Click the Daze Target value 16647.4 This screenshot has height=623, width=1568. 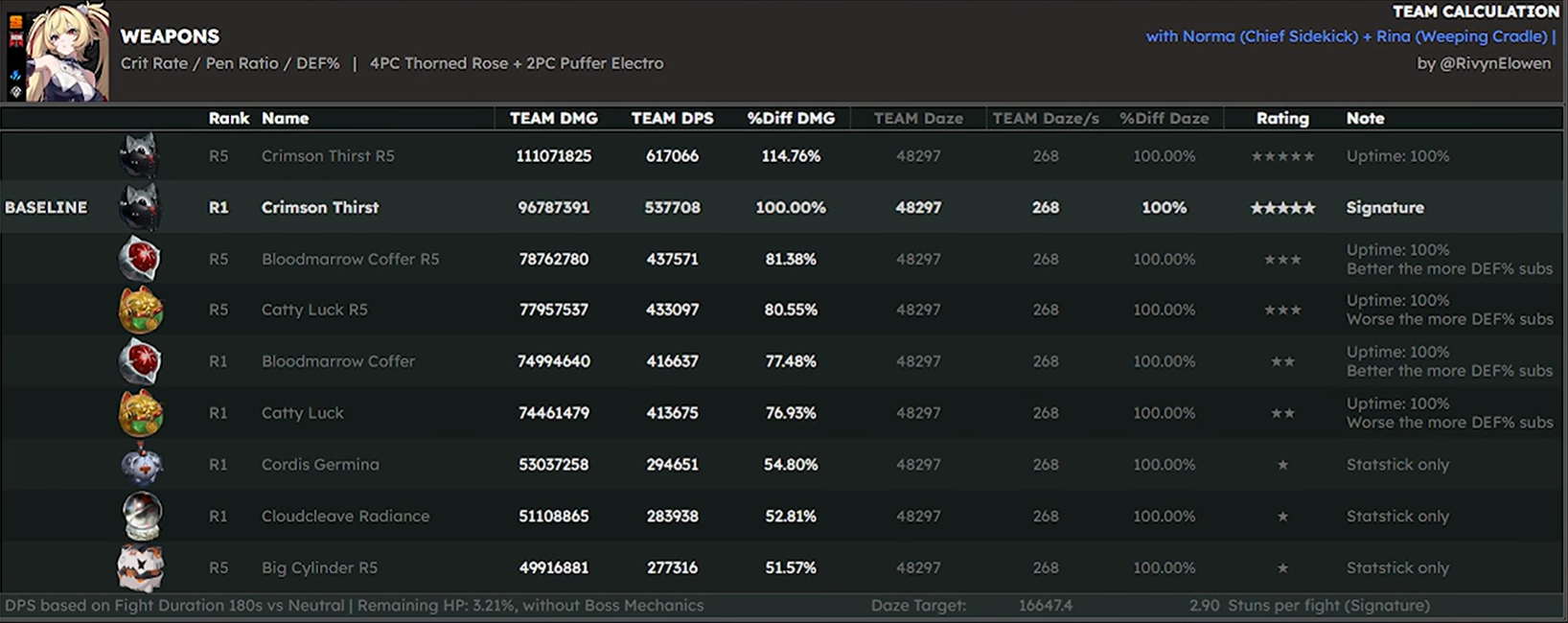[x=1046, y=606]
